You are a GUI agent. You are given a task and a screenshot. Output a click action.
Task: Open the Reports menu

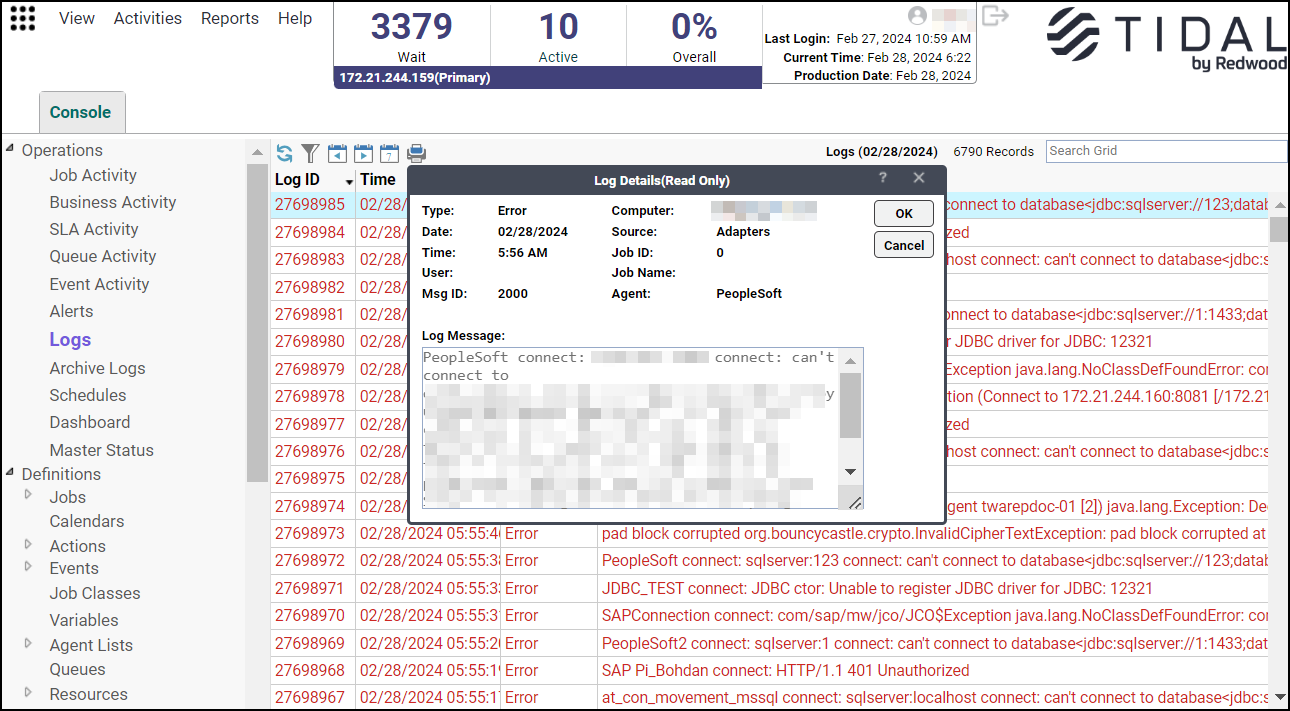tap(229, 18)
